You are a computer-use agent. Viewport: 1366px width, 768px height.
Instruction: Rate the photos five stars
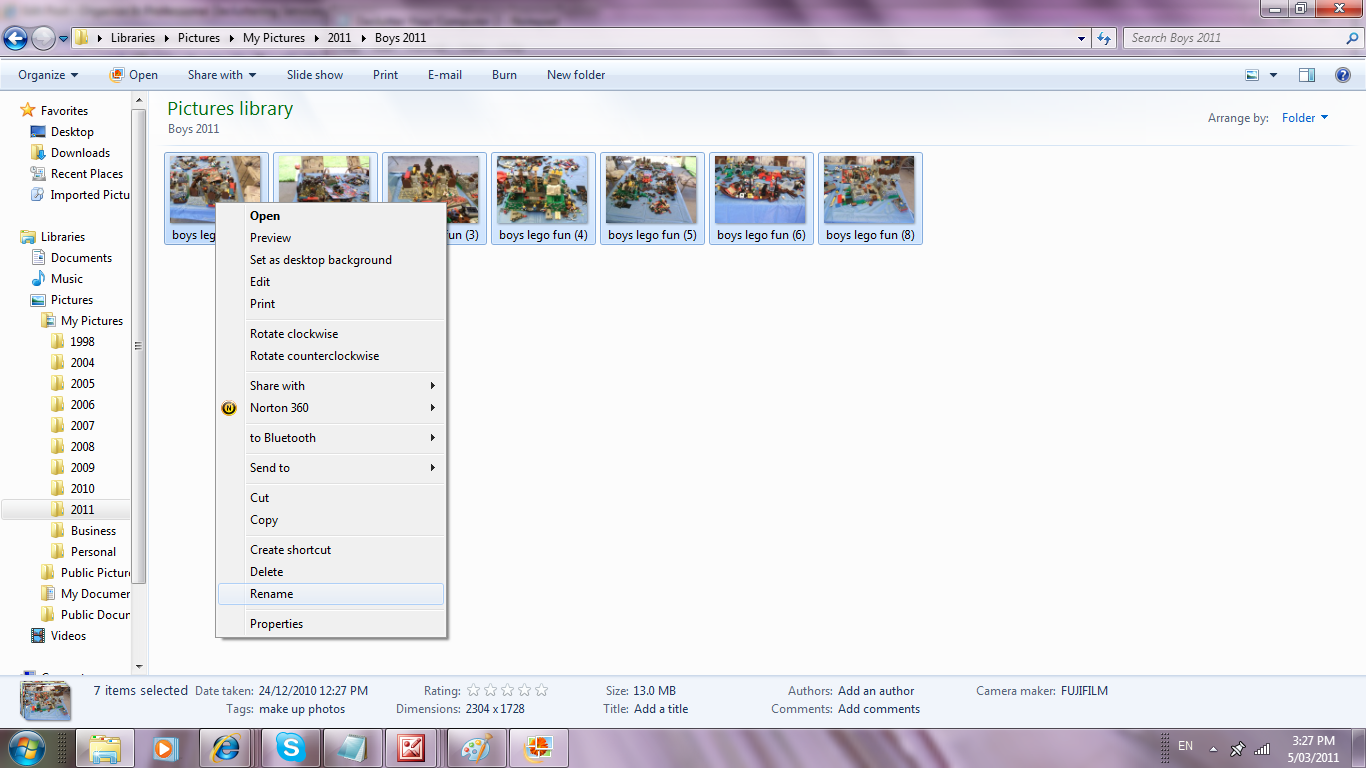pyautogui.click(x=541, y=690)
